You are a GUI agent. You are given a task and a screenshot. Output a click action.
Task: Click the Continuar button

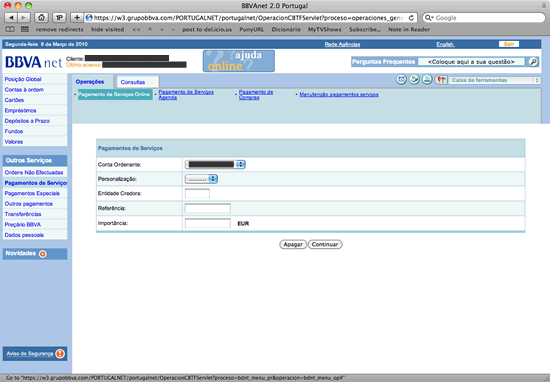325,244
